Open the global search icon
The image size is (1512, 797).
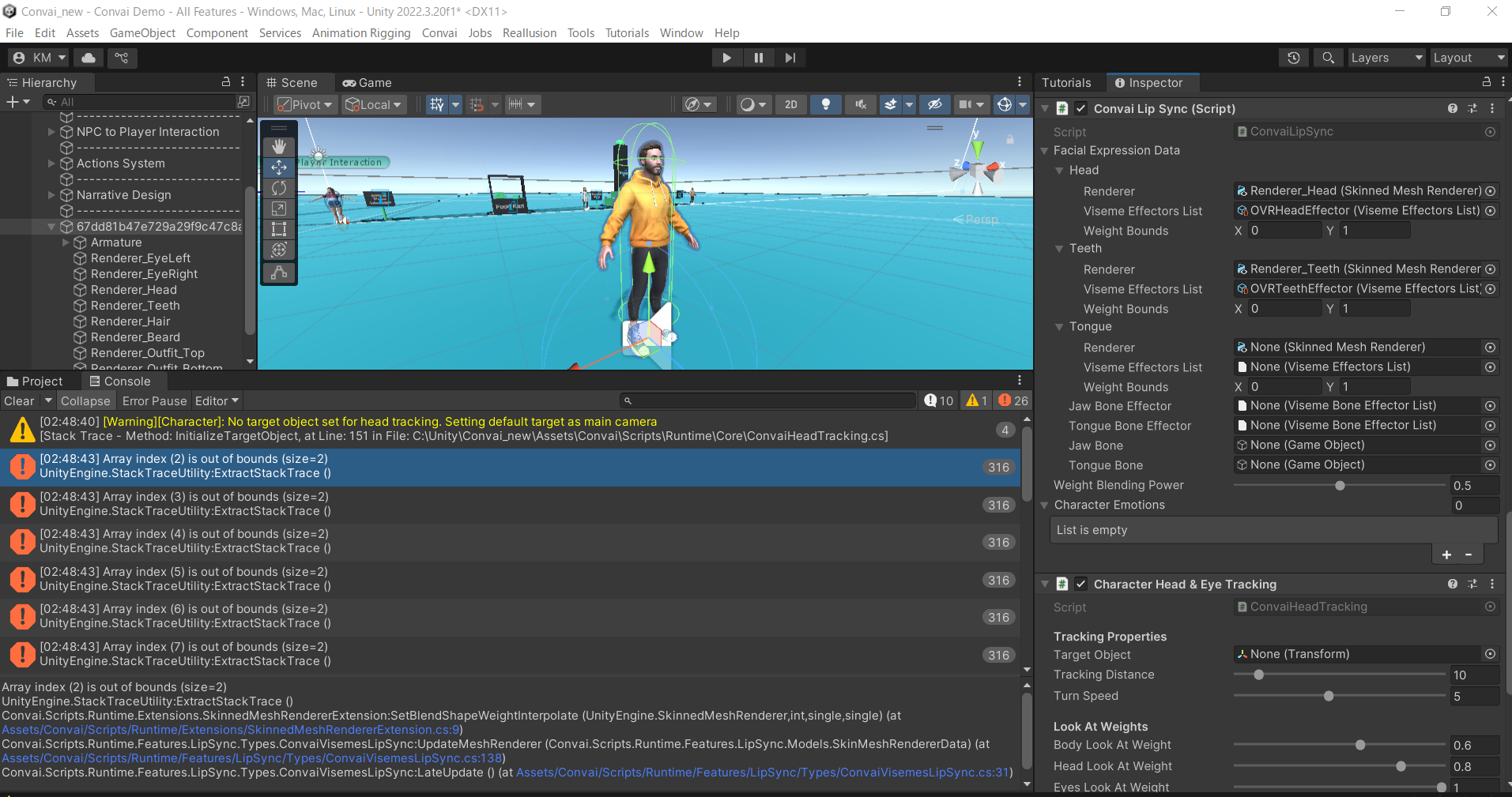tap(1329, 58)
